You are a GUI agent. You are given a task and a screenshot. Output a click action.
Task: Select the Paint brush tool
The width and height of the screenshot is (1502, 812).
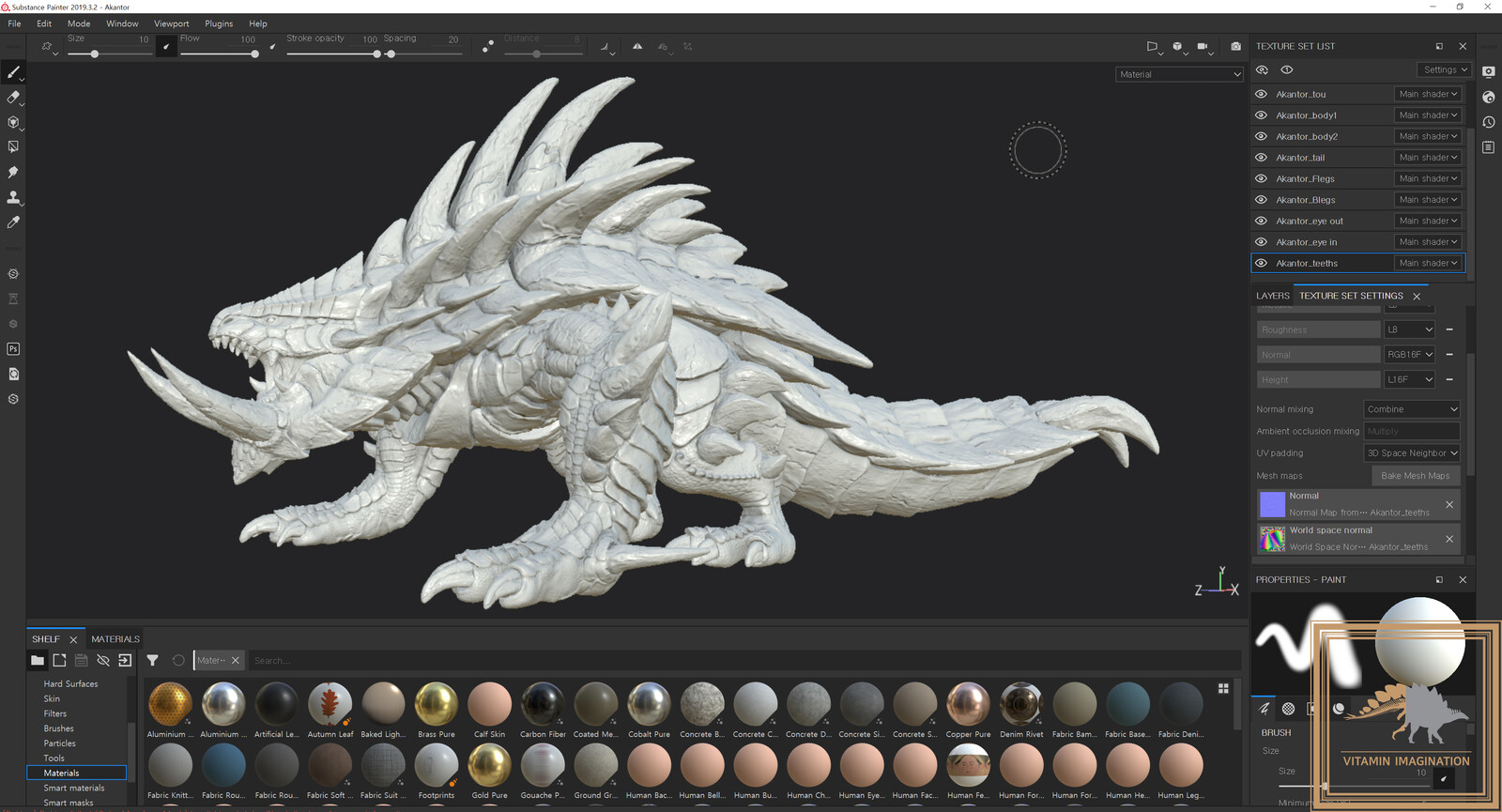[13, 72]
